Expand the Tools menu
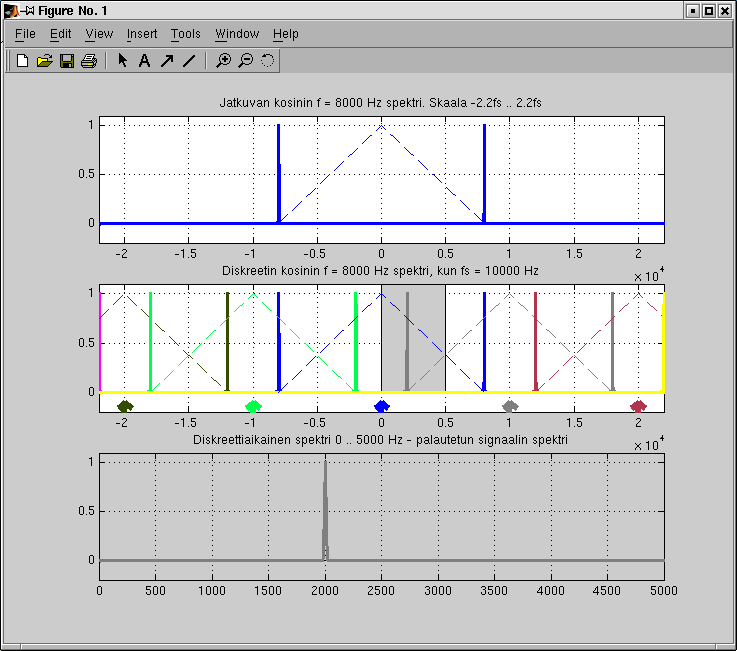This screenshot has width=737, height=651. coord(186,34)
